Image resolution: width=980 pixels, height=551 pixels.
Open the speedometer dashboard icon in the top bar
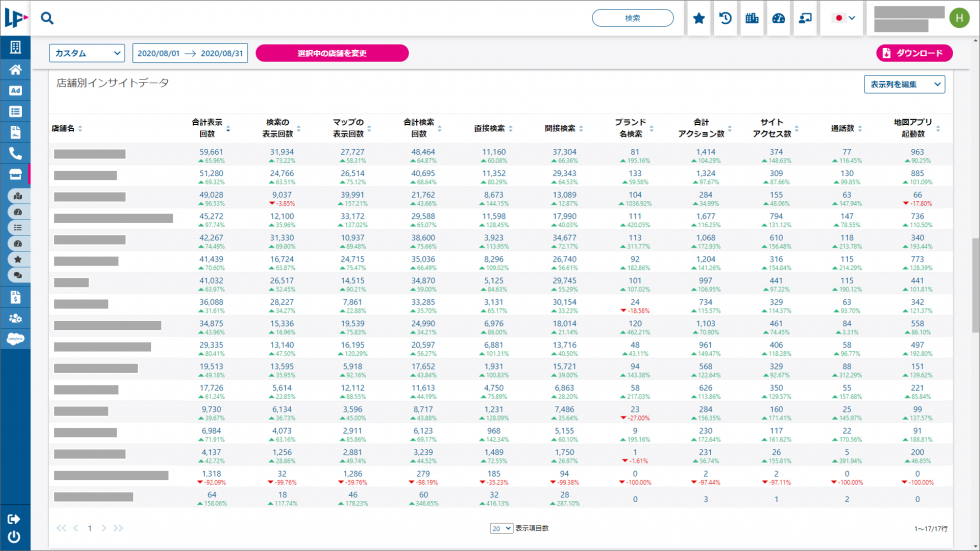tap(778, 18)
